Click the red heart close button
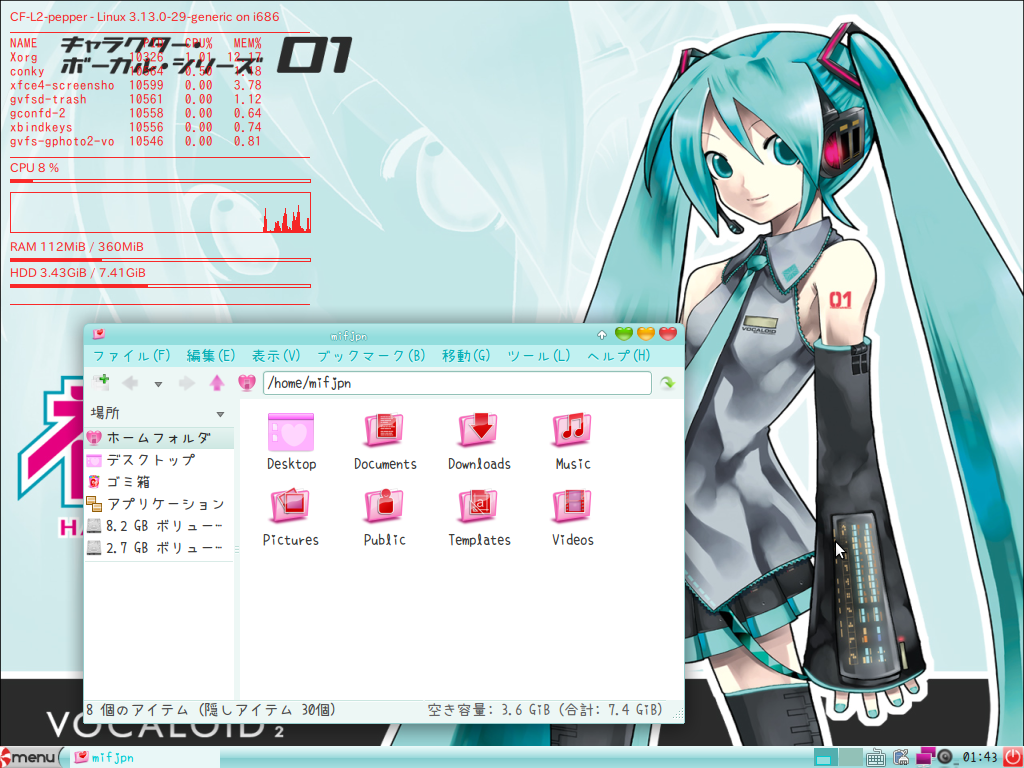1024x768 pixels. (667, 334)
